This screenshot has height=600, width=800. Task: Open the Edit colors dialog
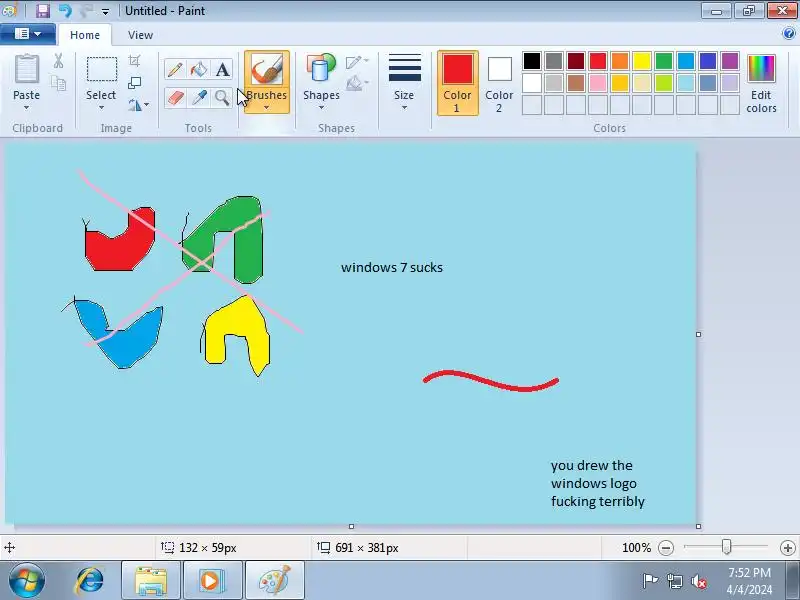coord(761,83)
